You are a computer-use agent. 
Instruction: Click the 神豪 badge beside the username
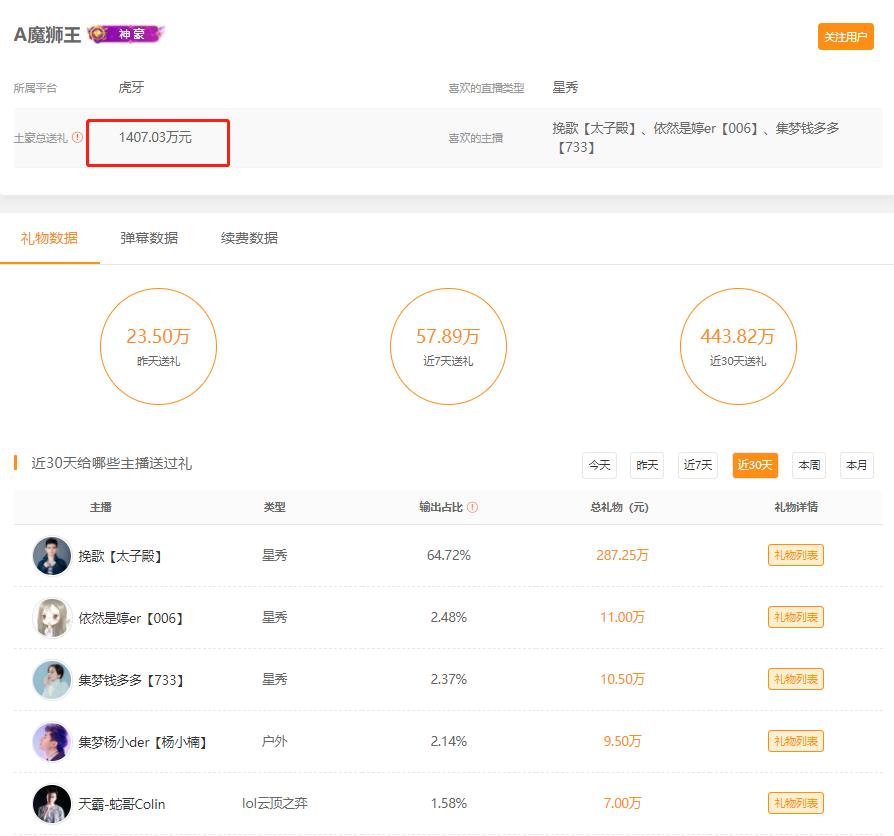tap(126, 34)
